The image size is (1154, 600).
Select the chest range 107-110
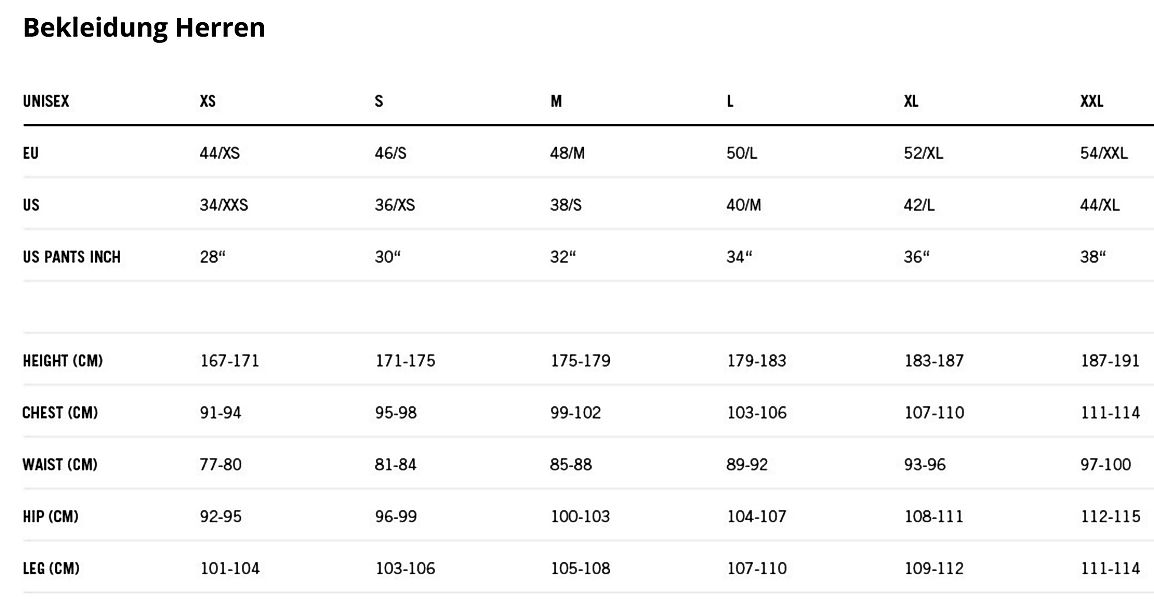point(934,413)
